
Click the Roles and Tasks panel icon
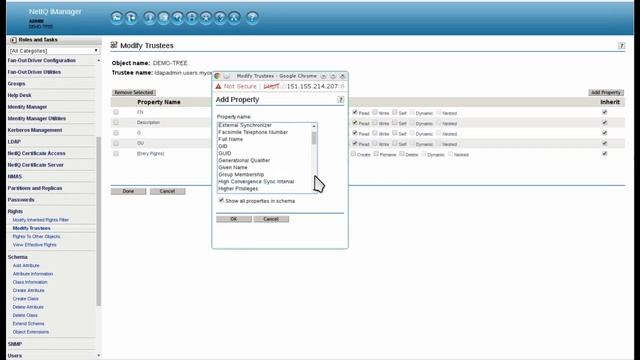click(13, 40)
